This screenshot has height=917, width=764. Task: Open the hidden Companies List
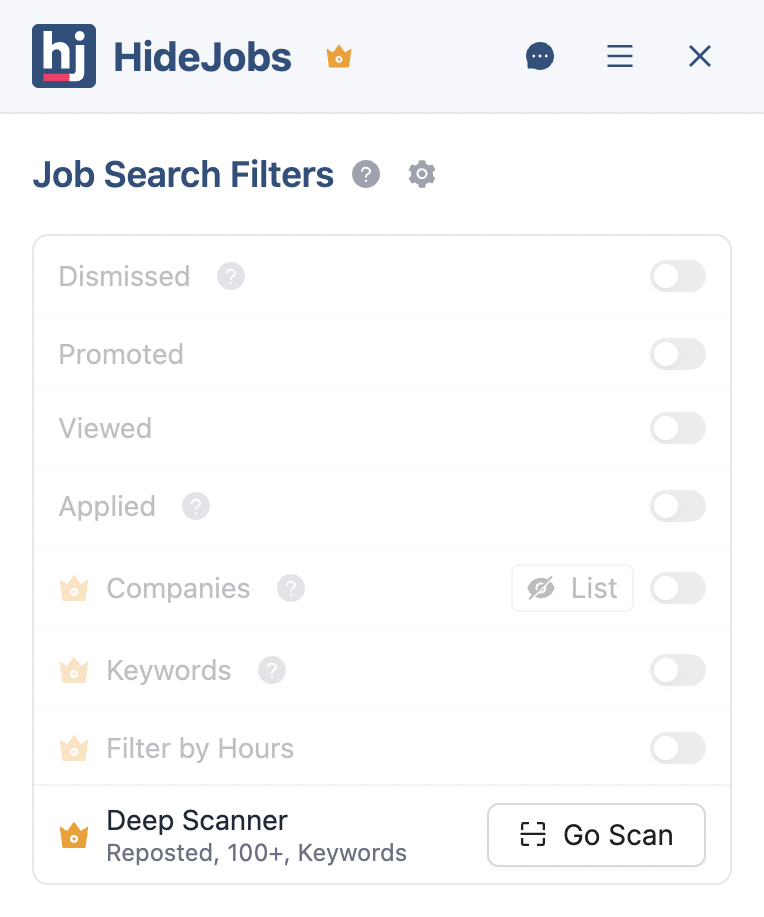pos(572,588)
